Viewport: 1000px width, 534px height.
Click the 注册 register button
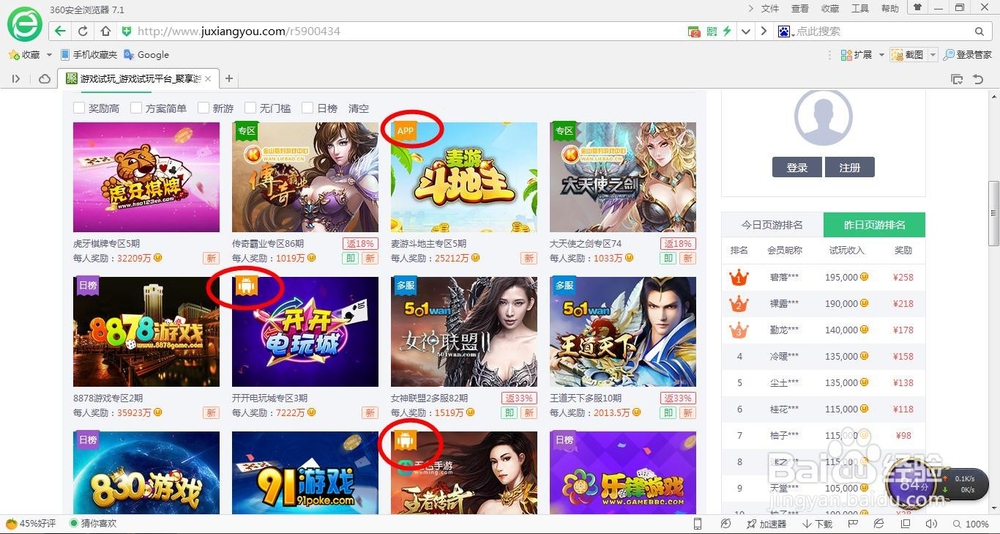tap(849, 167)
